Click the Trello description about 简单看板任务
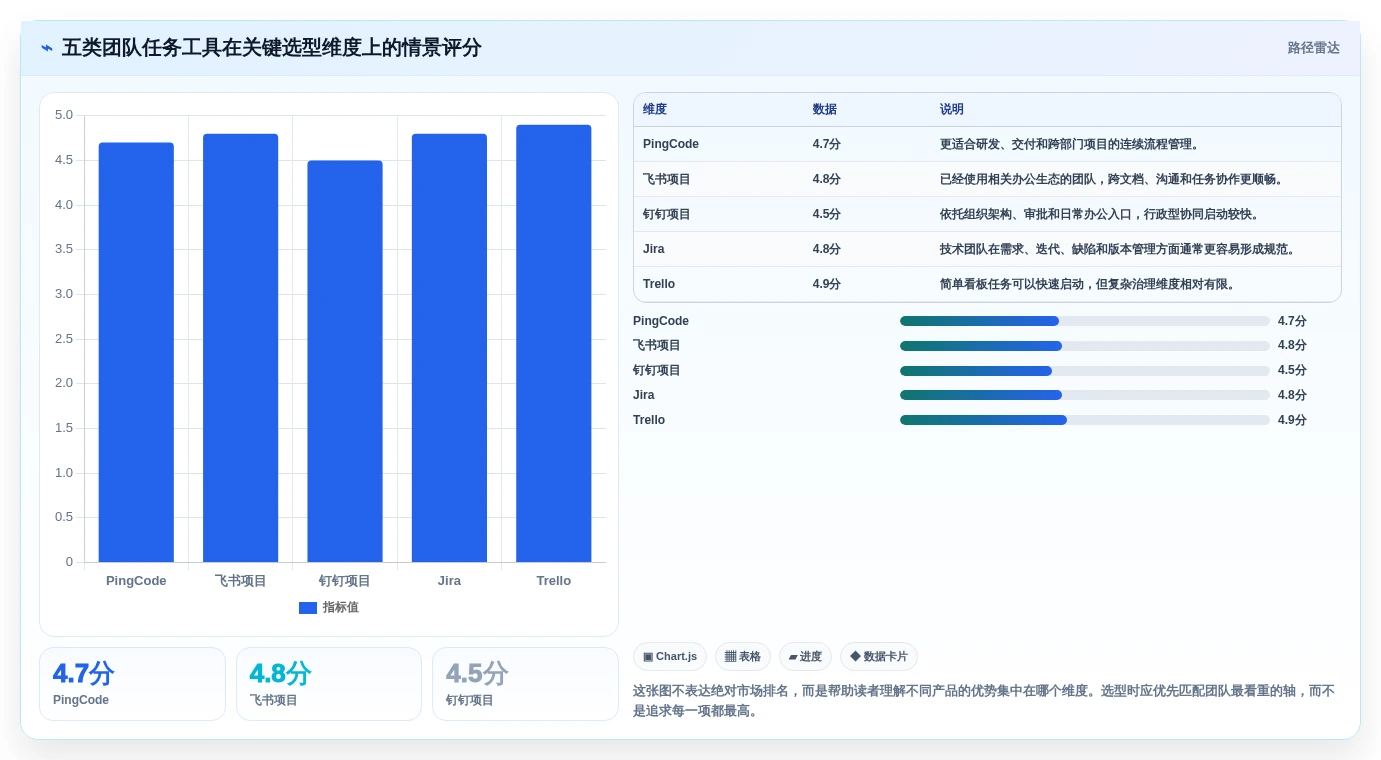The image size is (1381, 760). click(x=1090, y=284)
